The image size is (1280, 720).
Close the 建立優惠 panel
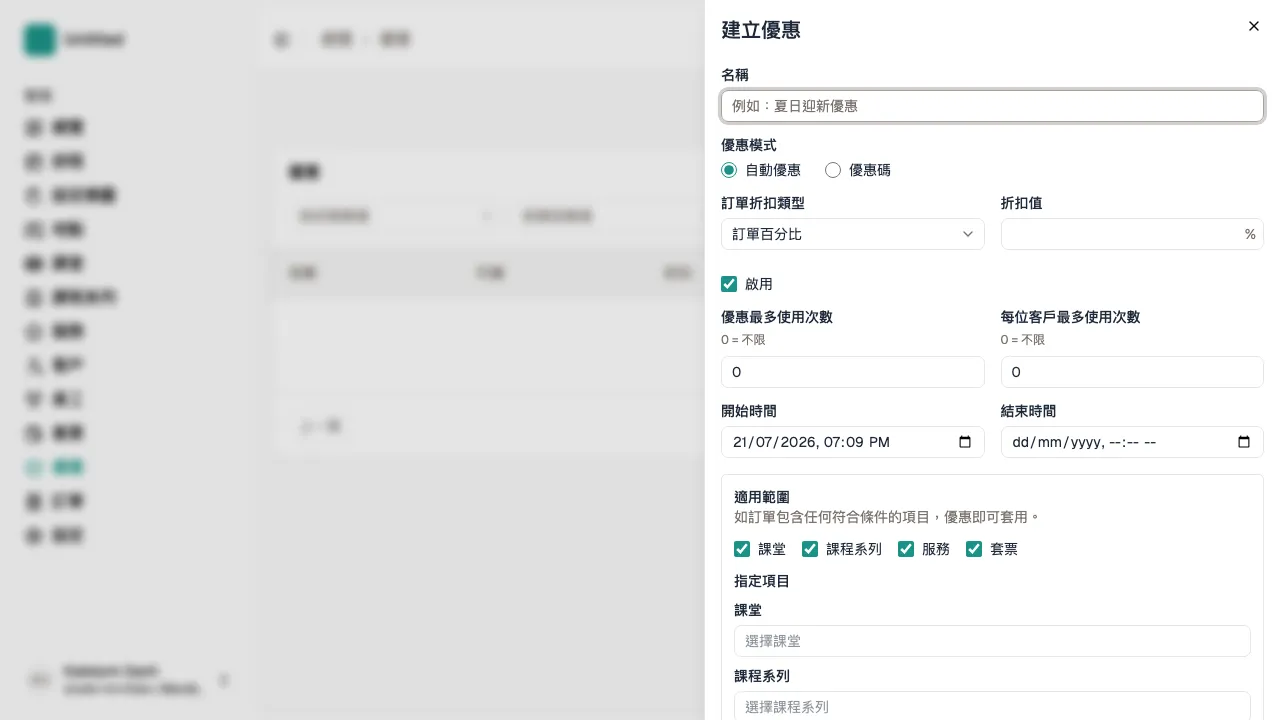click(1253, 26)
